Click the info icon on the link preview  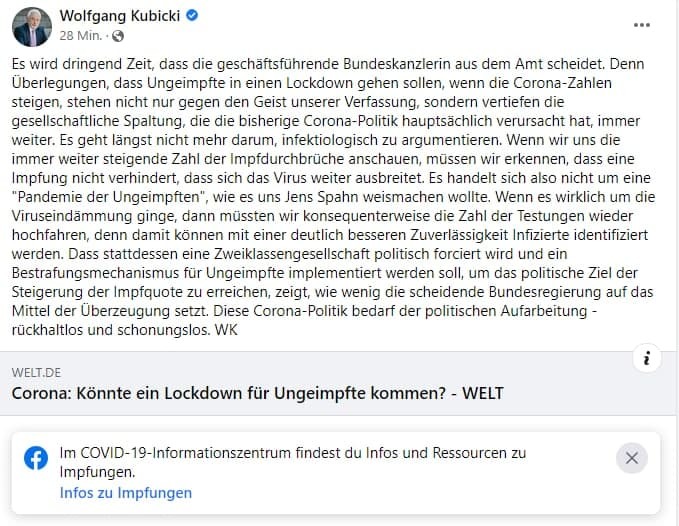647,358
